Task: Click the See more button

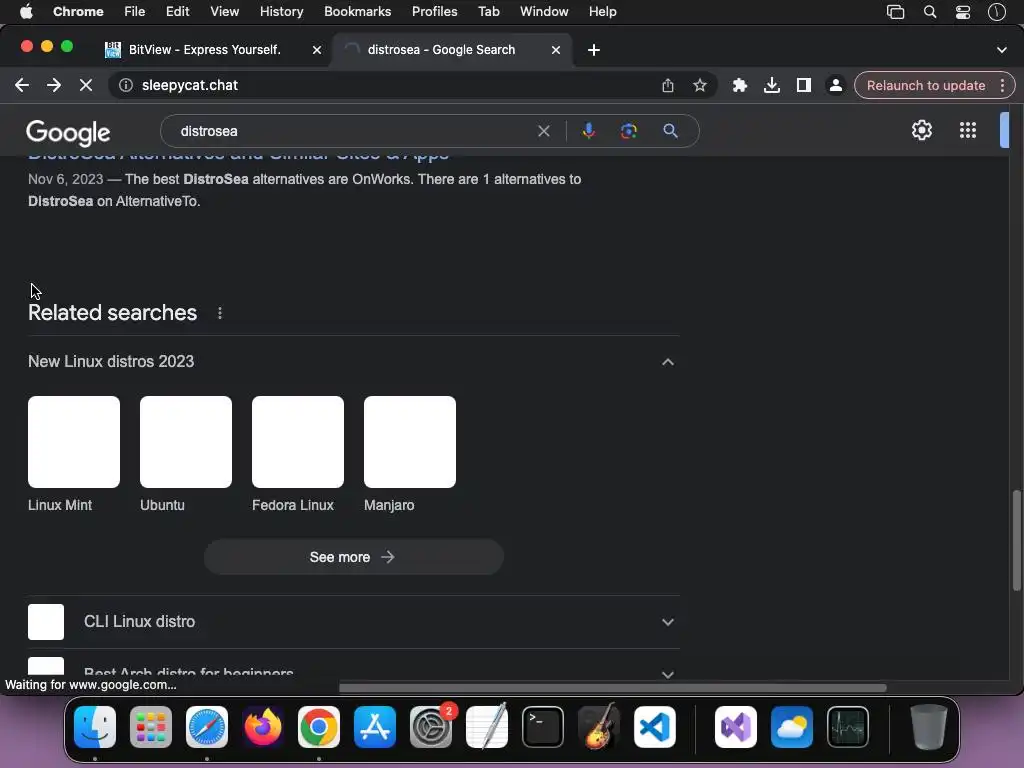Action: pyautogui.click(x=354, y=557)
